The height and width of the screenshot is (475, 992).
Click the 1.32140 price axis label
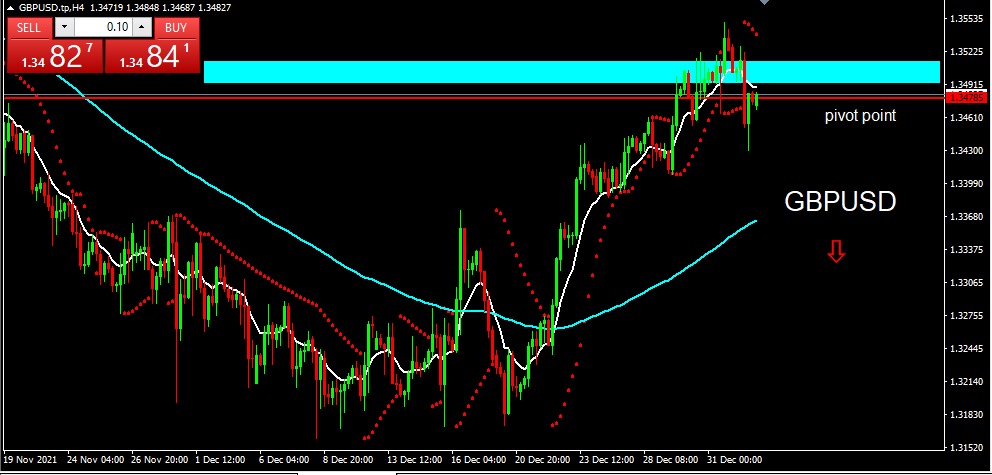(x=966, y=381)
